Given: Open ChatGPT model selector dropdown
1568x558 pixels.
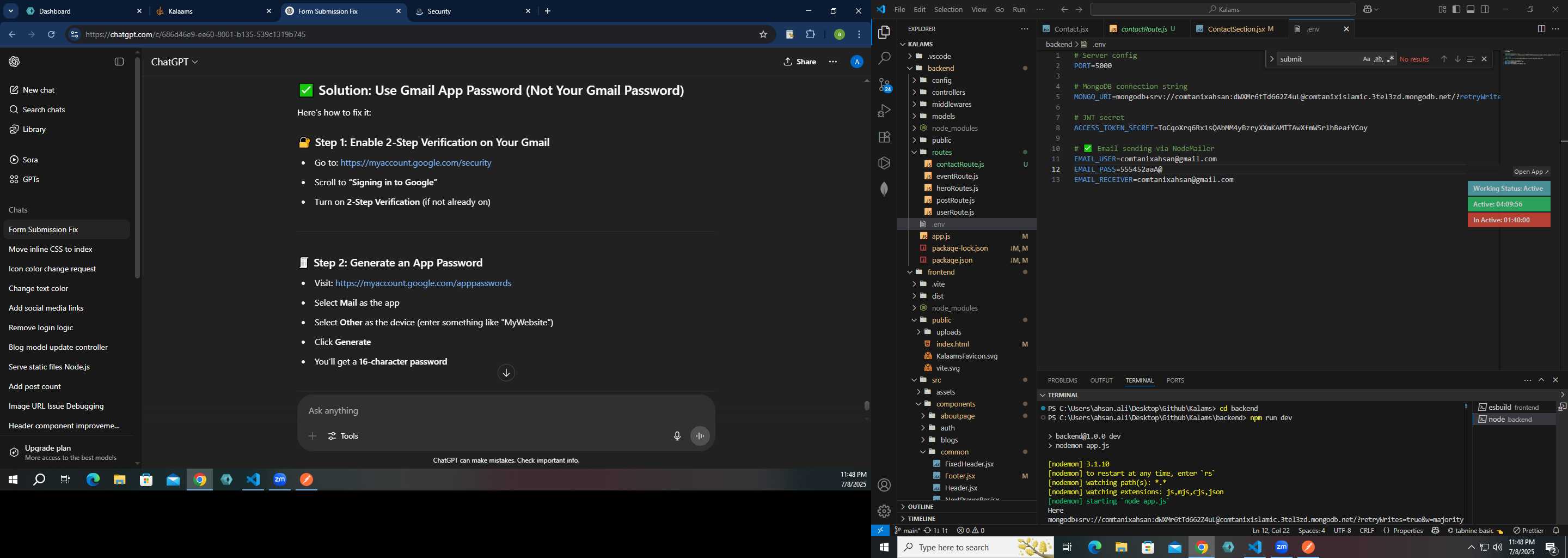Looking at the screenshot, I should click(175, 62).
